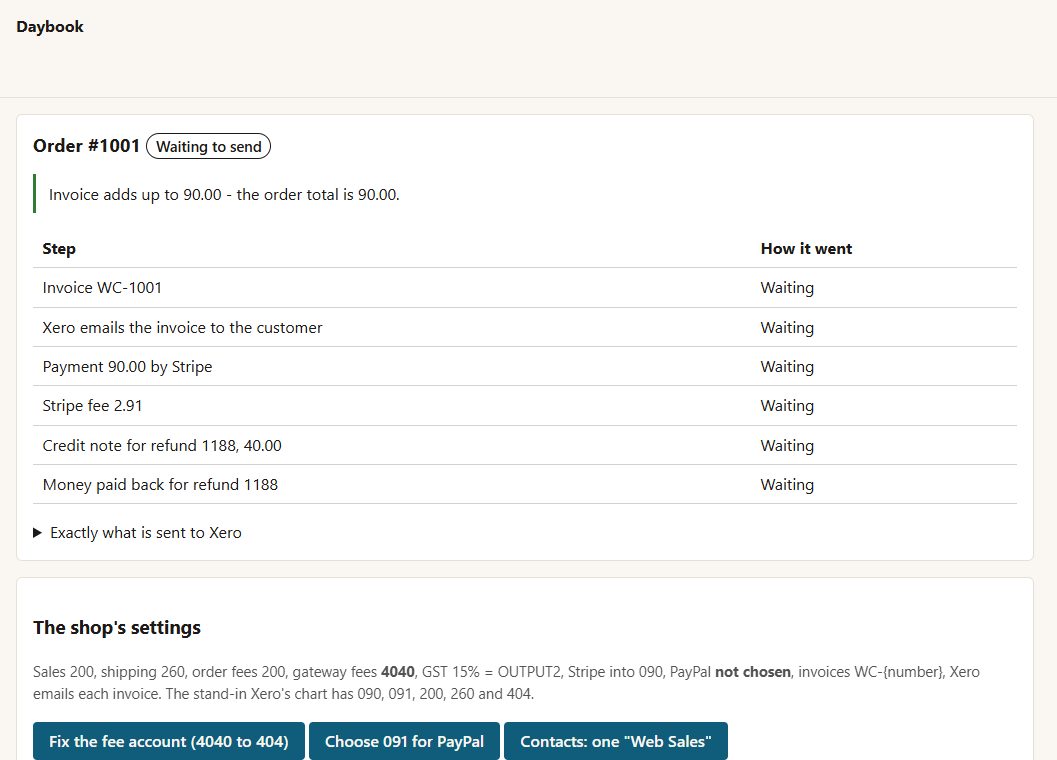Click Waiting status for Xero emails the invoice
Screen dimensions: 1057x760
point(787,328)
